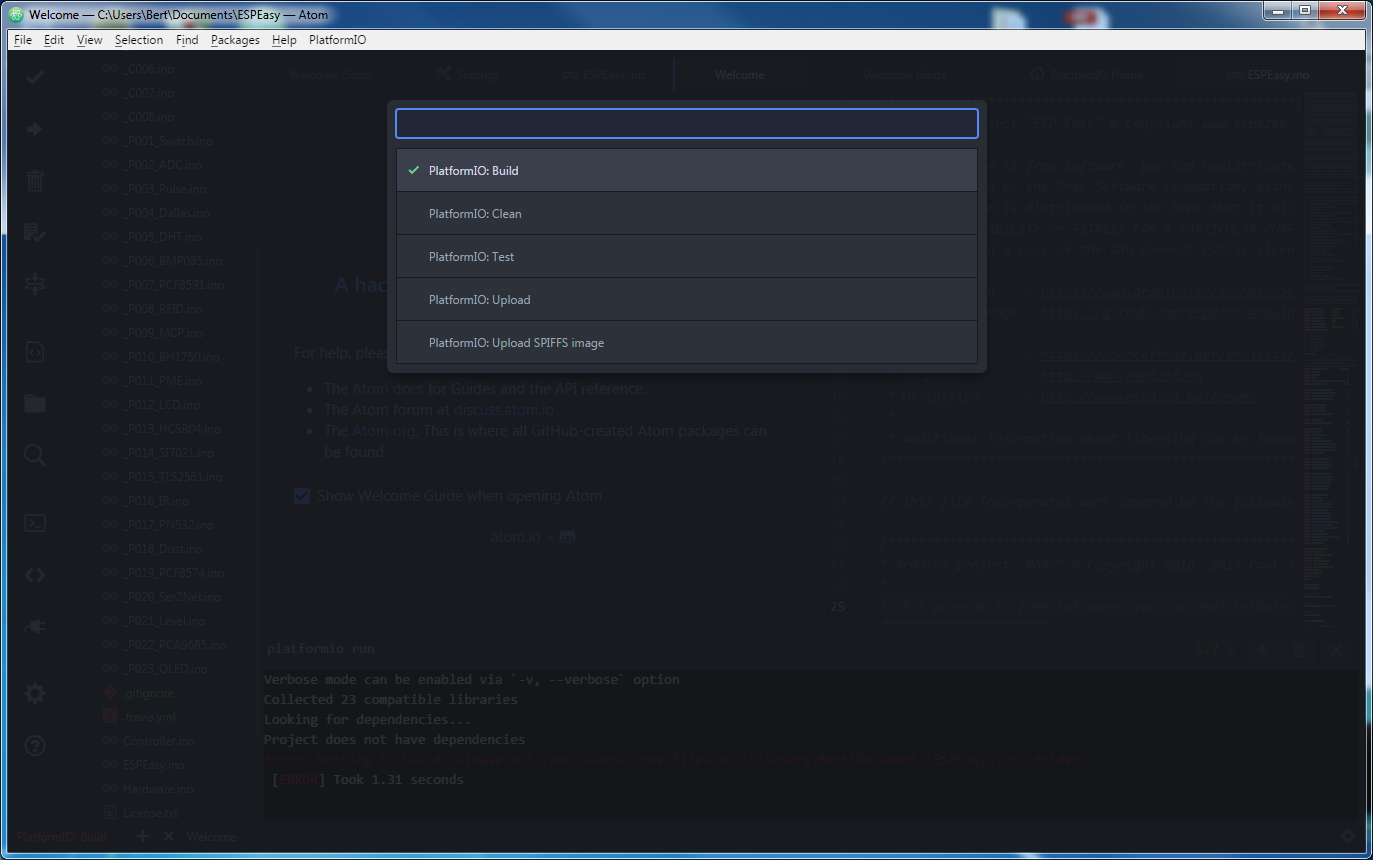Click the X icon in the status bar
The width and height of the screenshot is (1373, 860).
[x=168, y=836]
